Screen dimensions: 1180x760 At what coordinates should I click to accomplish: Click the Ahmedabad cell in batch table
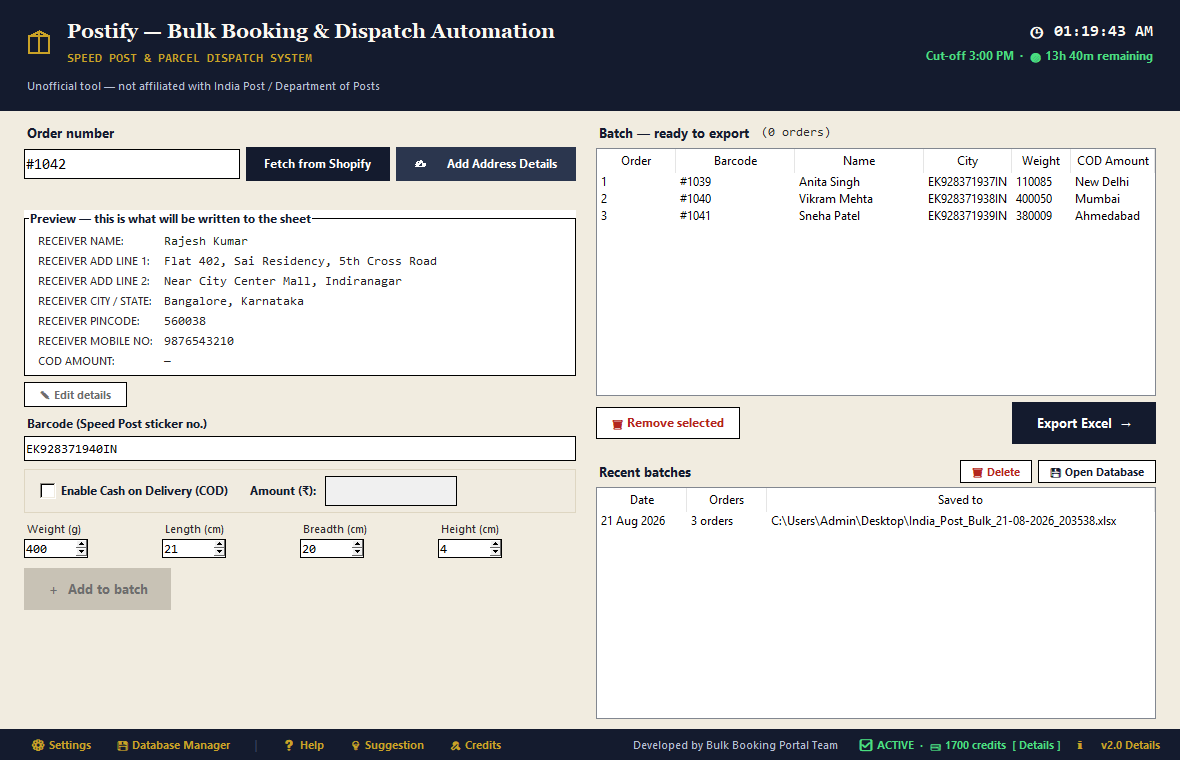tap(1107, 216)
